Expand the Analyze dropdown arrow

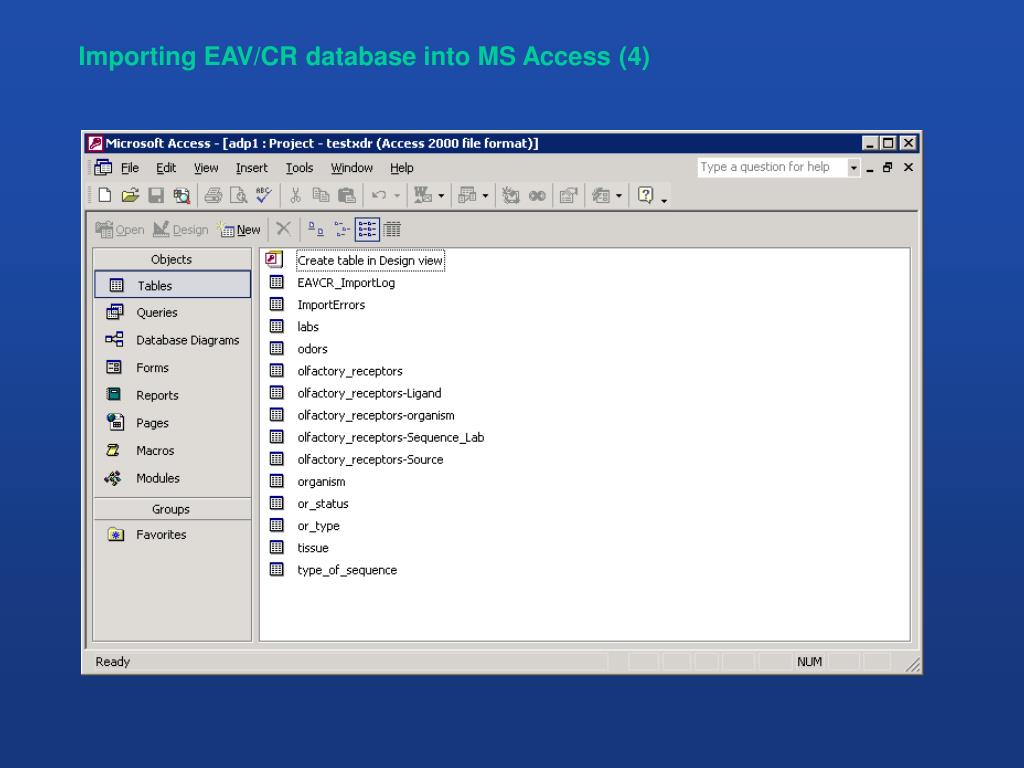coord(485,196)
